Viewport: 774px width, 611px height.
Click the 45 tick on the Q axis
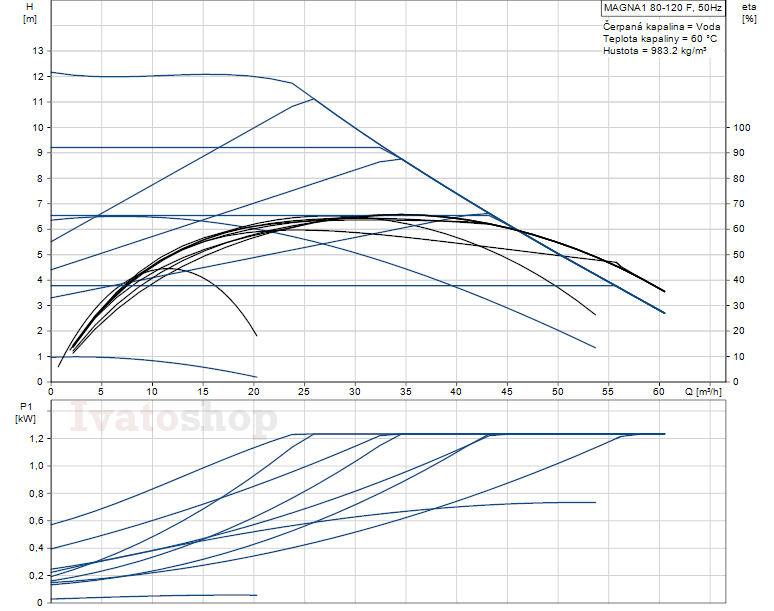(457, 391)
